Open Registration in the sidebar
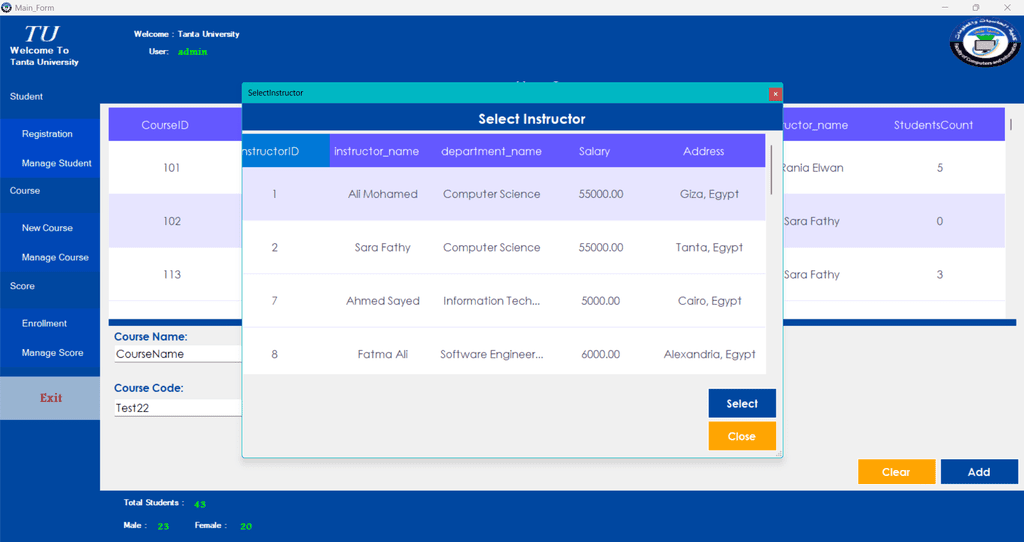The image size is (1024, 542). click(48, 134)
